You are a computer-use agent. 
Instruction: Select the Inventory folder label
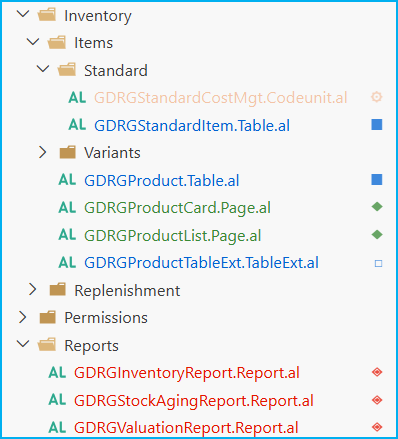(98, 16)
